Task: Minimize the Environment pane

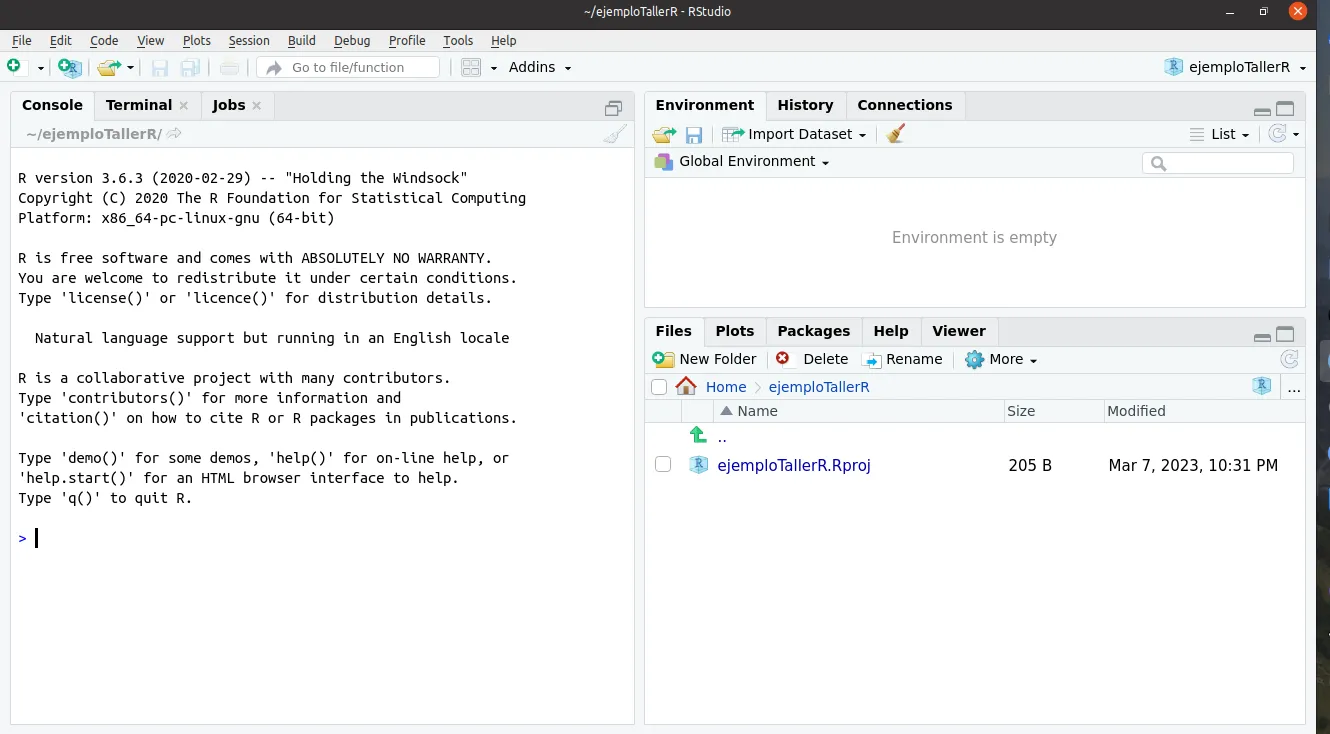Action: (1262, 110)
